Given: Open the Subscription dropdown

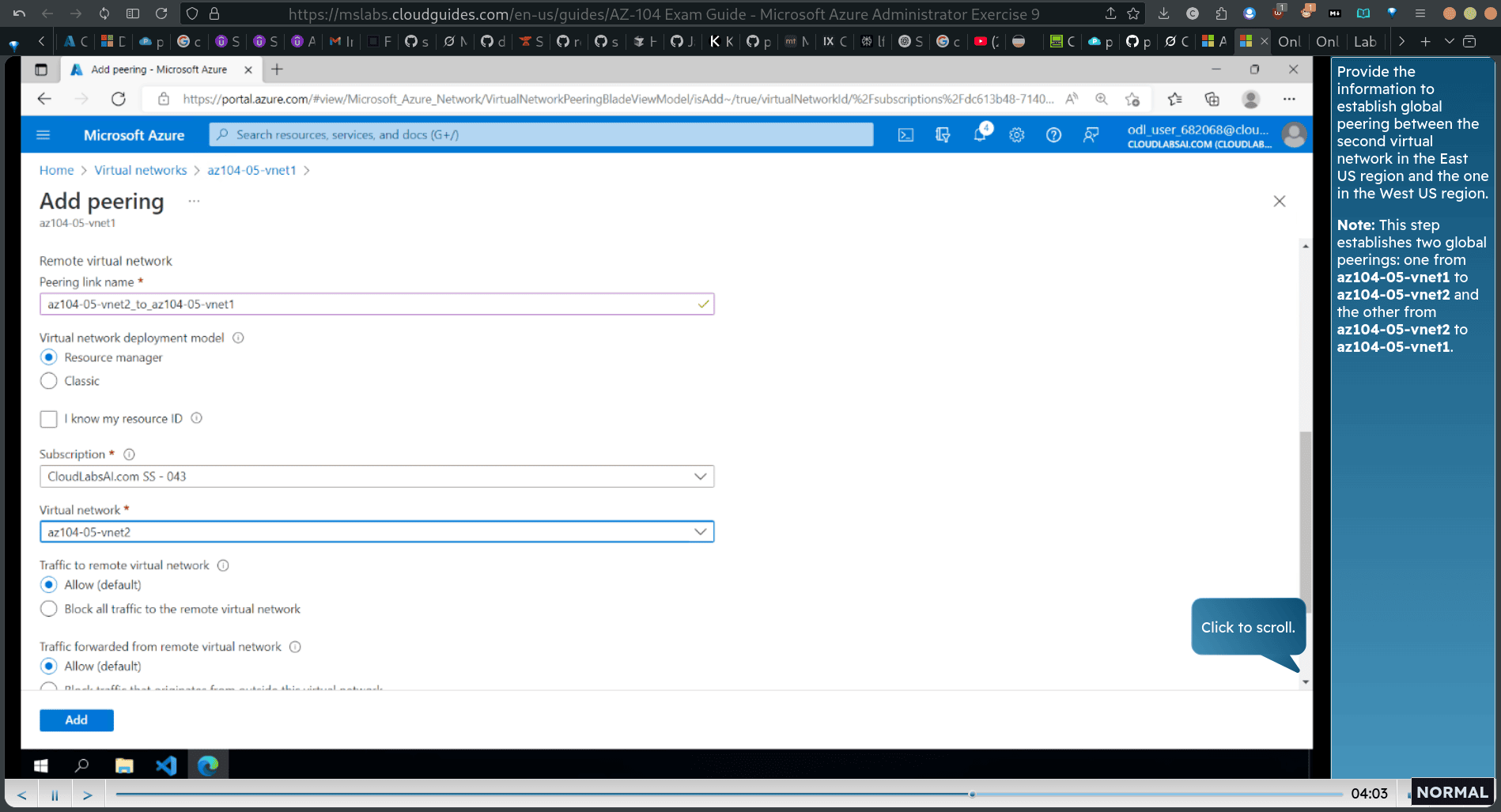Looking at the screenshot, I should click(x=376, y=477).
